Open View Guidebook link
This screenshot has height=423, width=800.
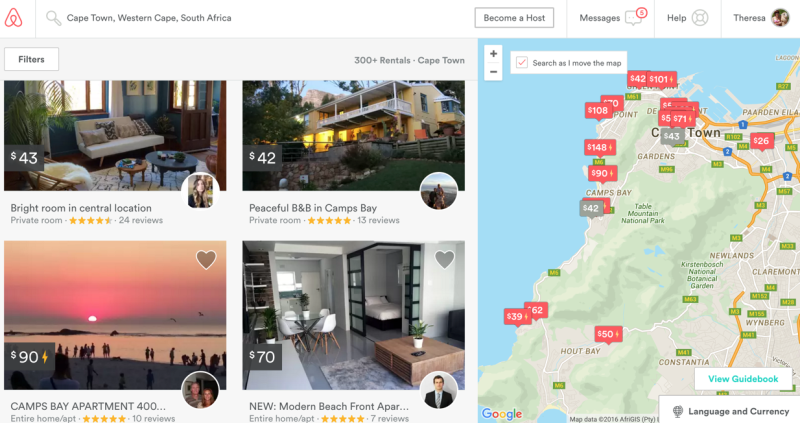[743, 379]
